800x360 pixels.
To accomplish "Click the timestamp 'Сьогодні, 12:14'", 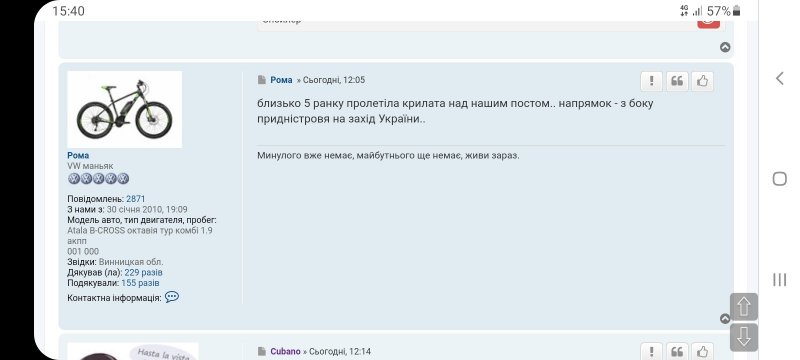I will [340, 351].
